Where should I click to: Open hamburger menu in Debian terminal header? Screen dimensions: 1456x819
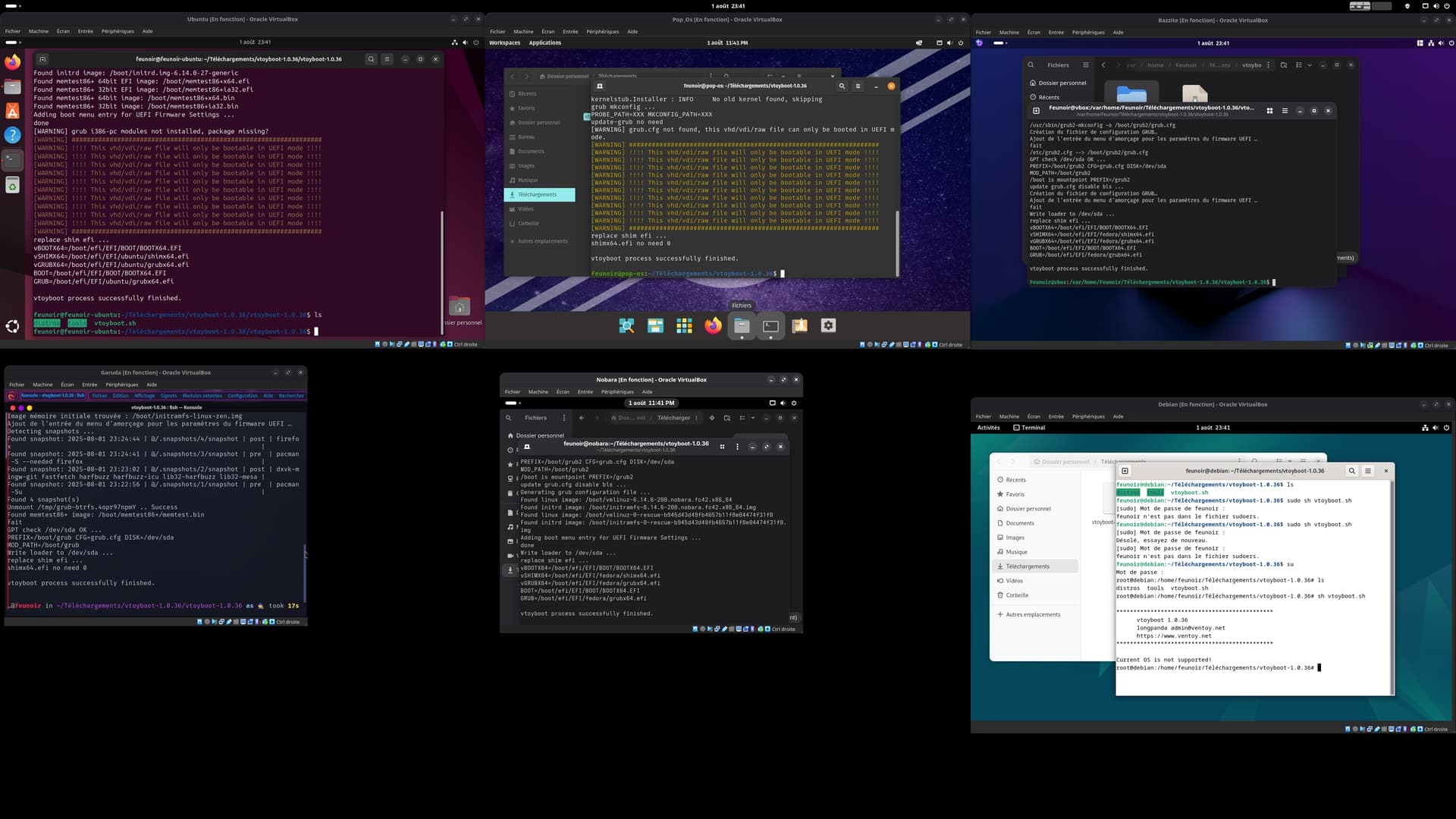tap(1368, 471)
